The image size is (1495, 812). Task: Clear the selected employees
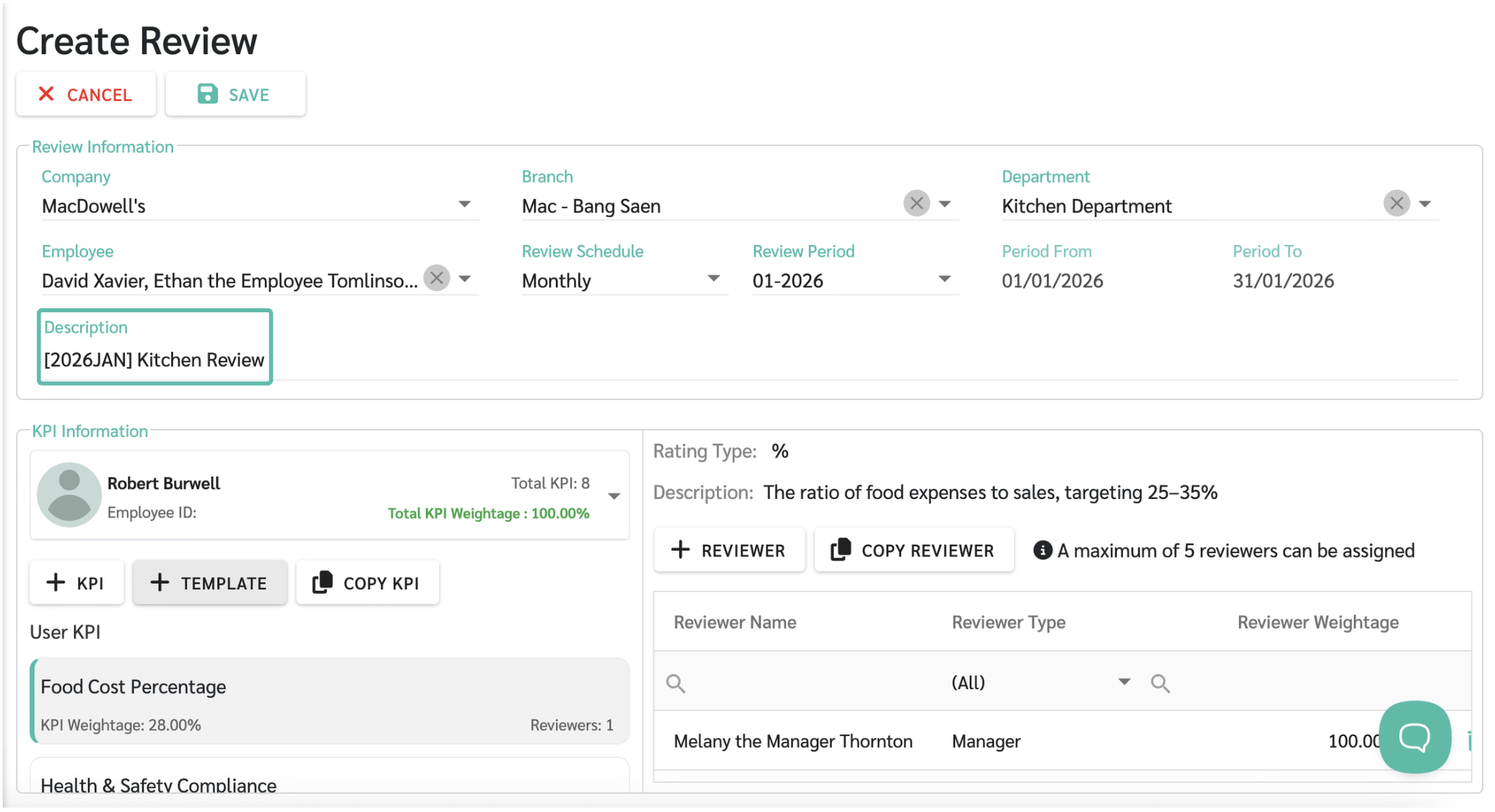(x=437, y=278)
